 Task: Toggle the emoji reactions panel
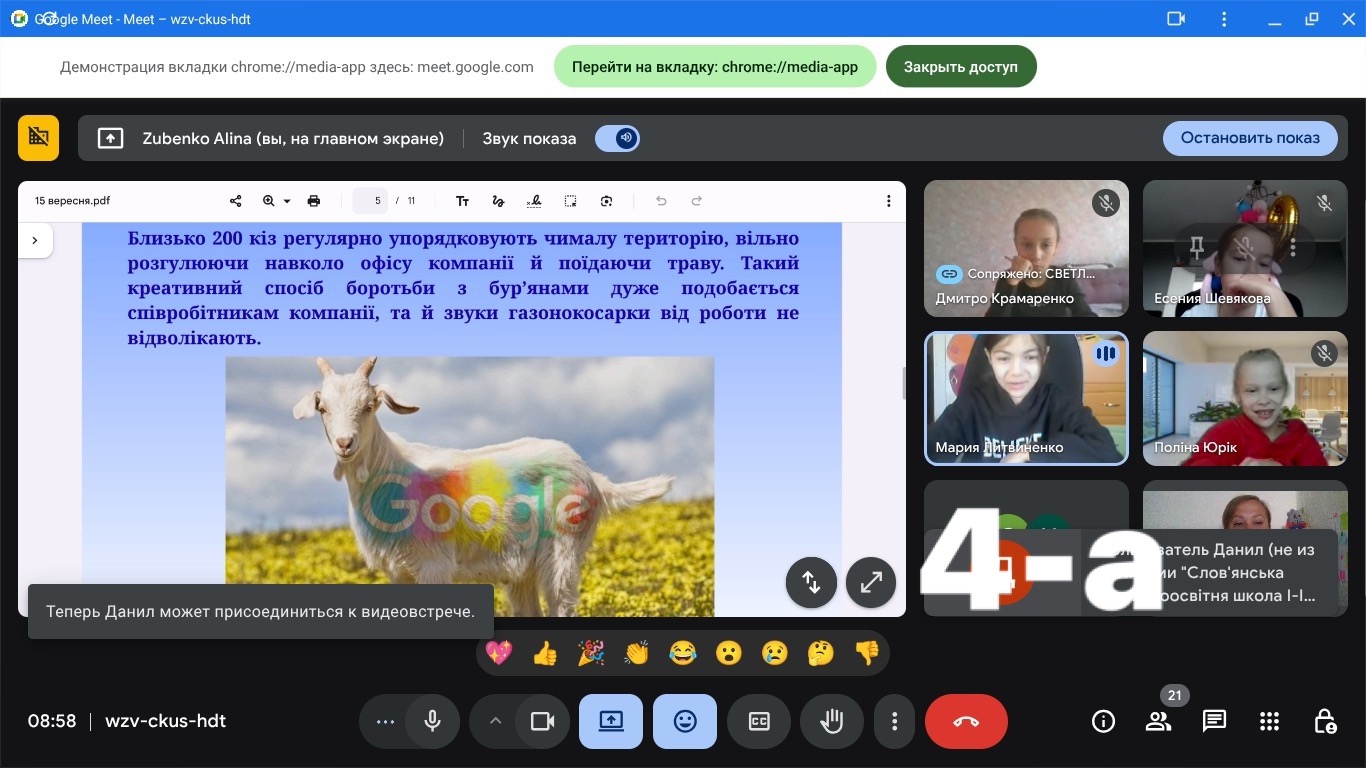pos(685,722)
